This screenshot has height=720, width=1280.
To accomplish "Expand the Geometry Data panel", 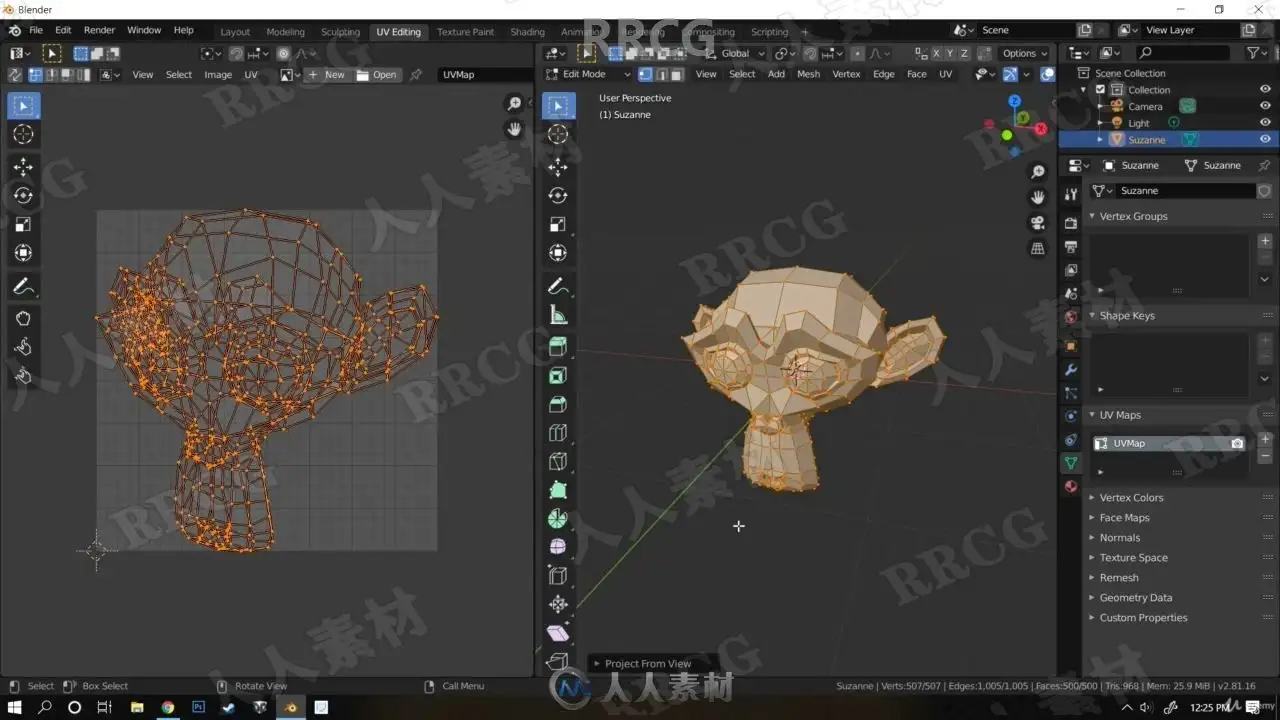I will pos(1092,598).
